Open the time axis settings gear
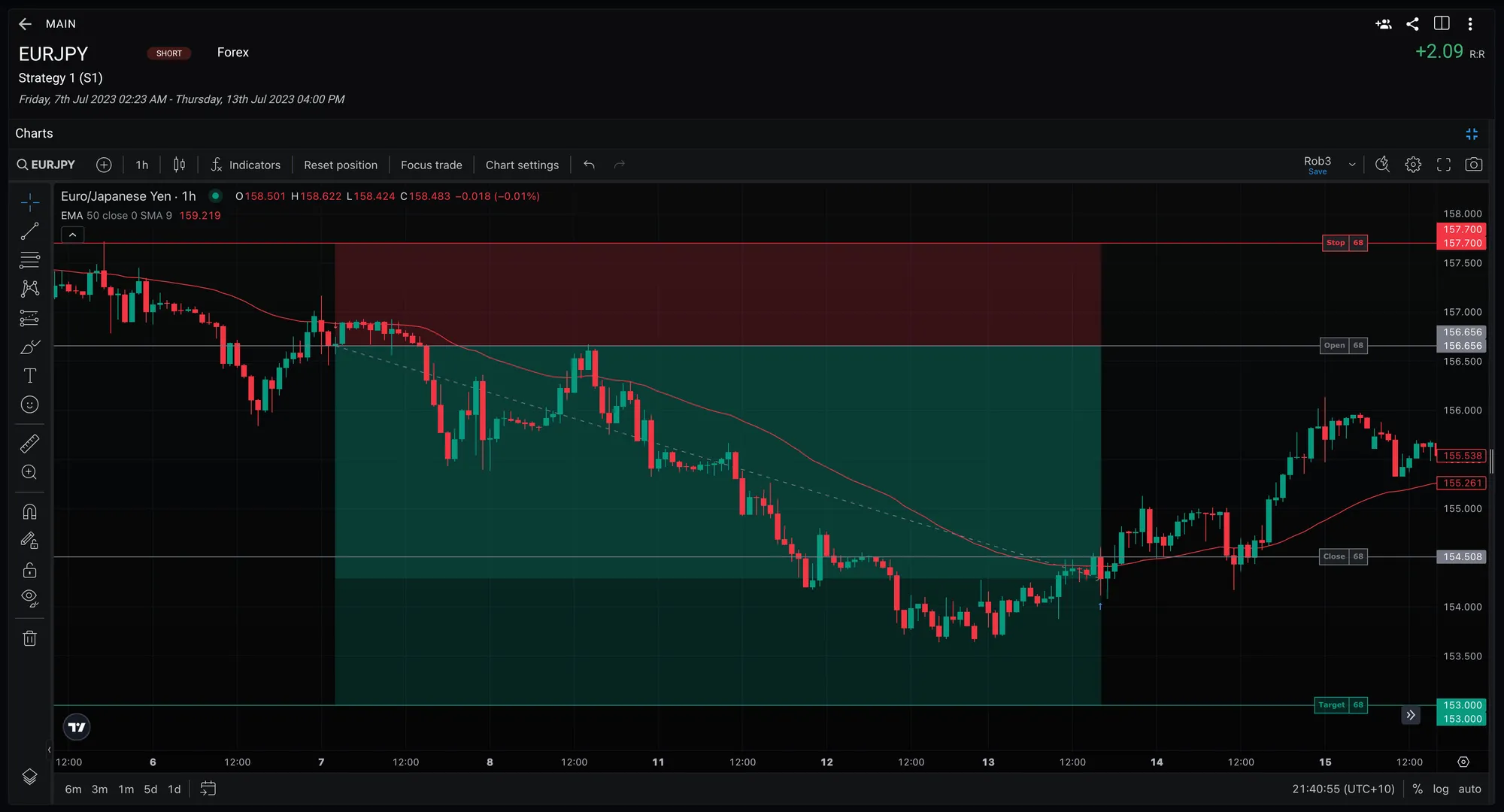This screenshot has width=1504, height=812. (1463, 762)
